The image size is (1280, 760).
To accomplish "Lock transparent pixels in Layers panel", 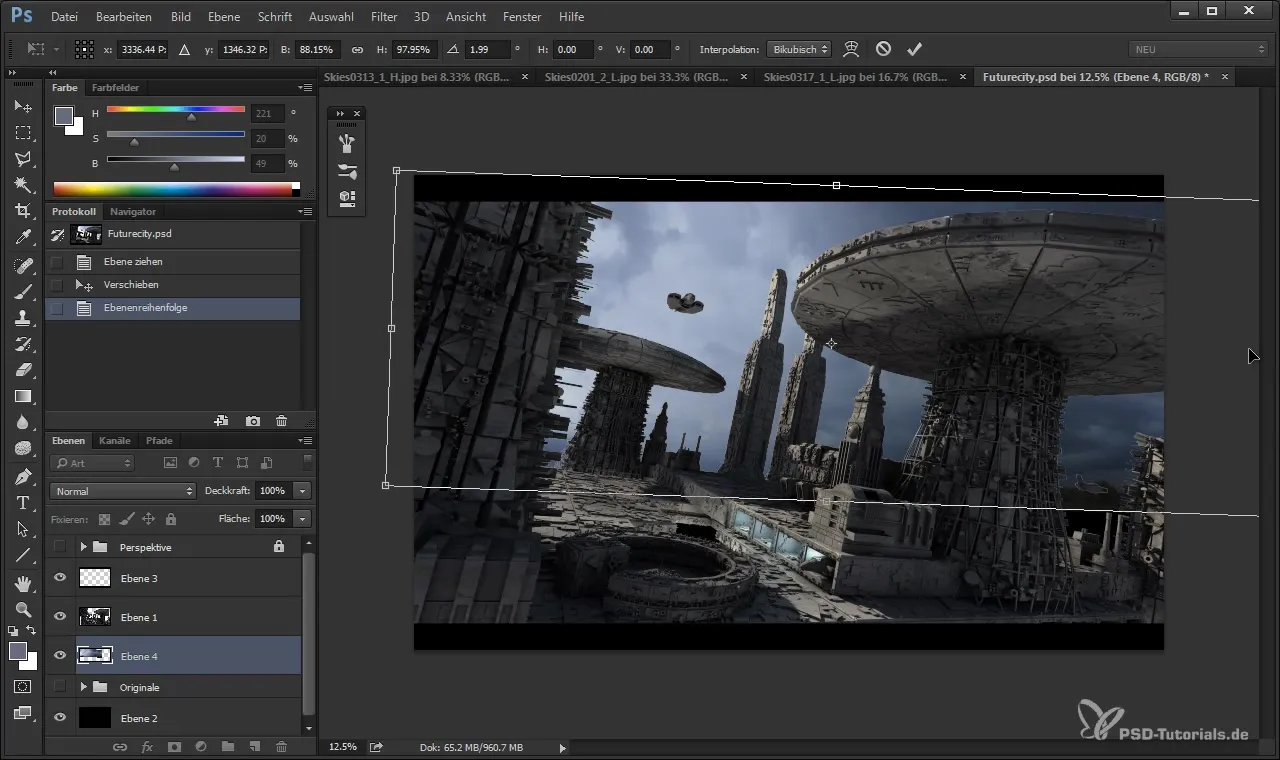I will point(104,519).
